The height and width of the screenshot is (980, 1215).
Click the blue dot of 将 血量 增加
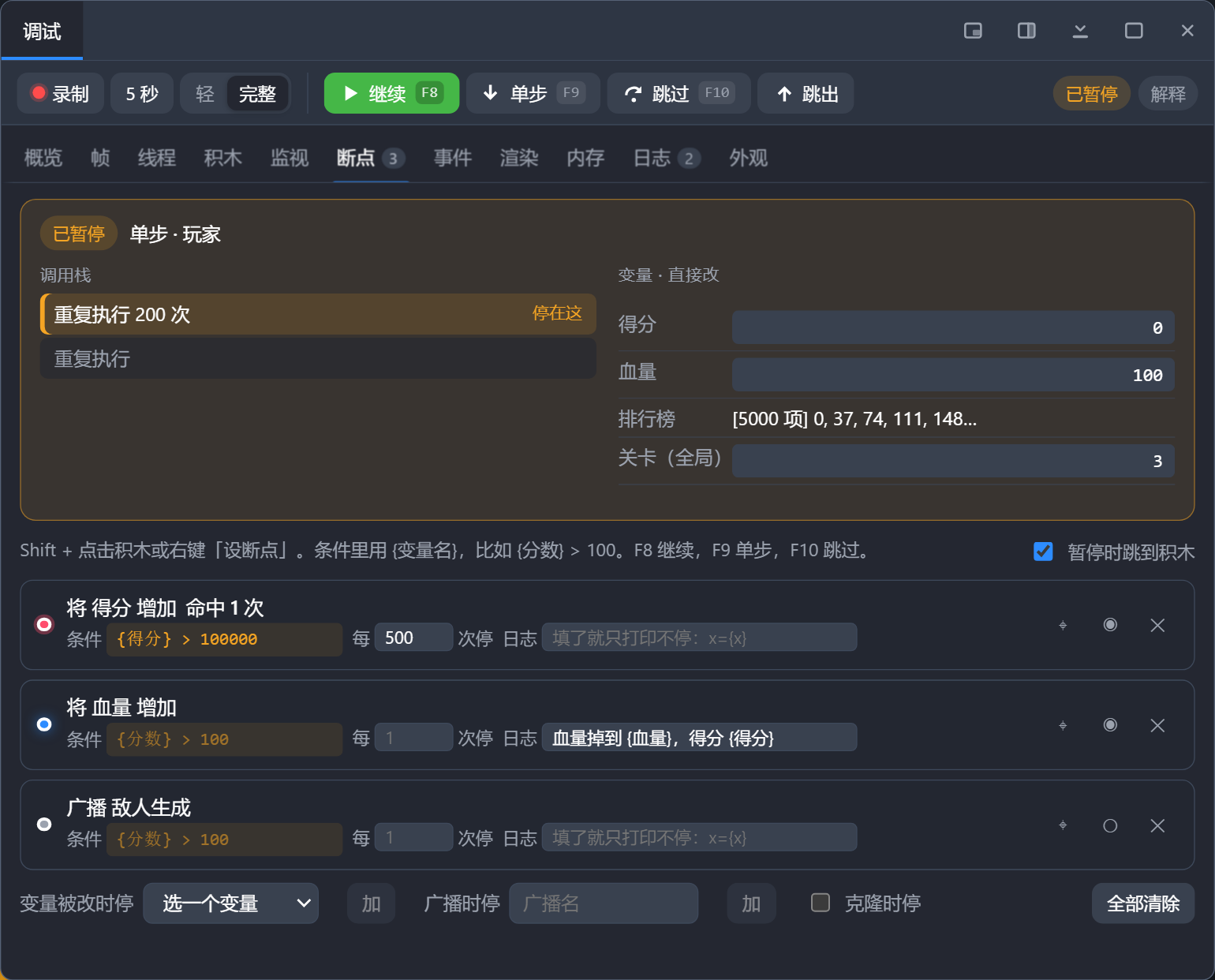[x=45, y=724]
